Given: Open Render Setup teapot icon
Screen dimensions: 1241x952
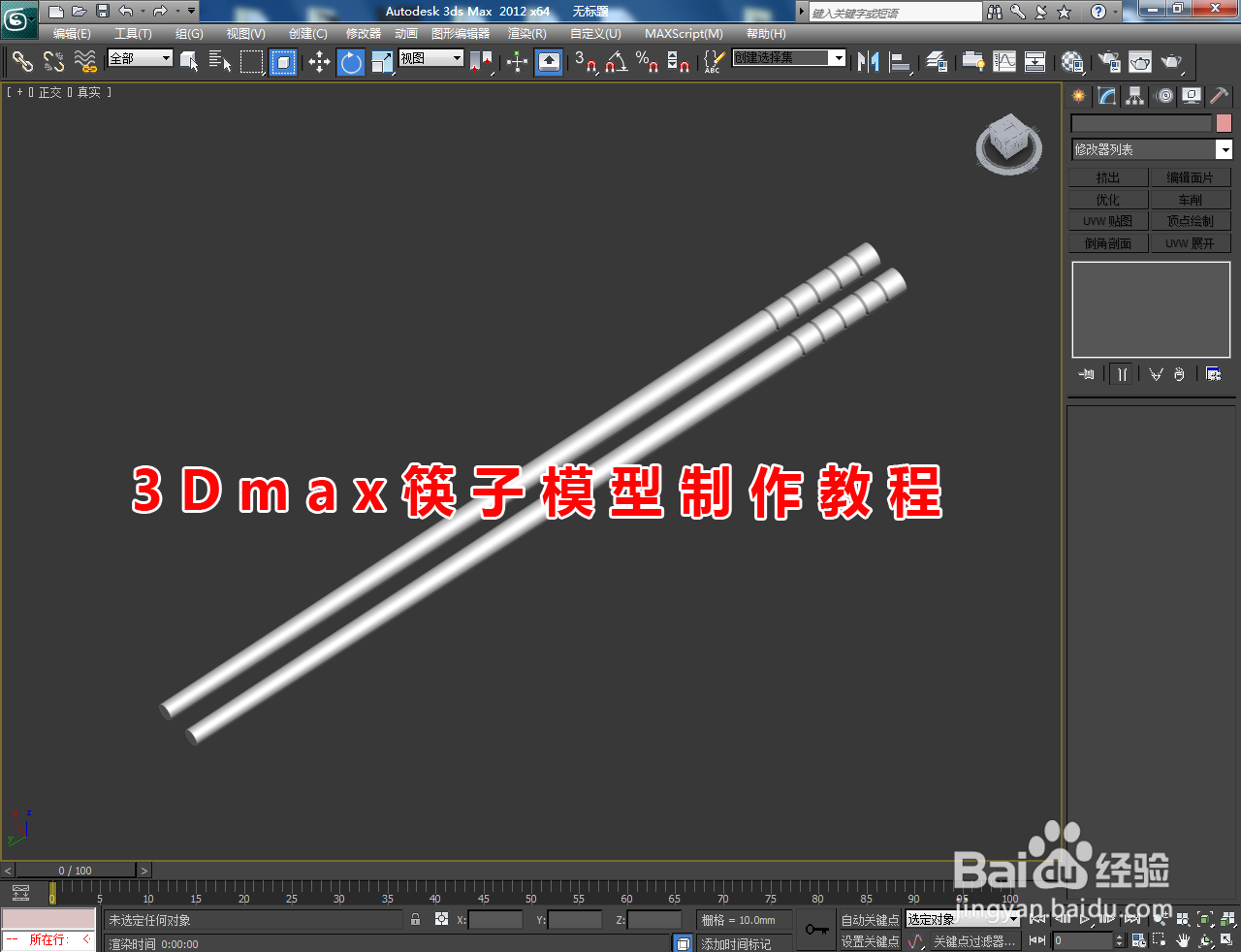Looking at the screenshot, I should [x=1108, y=62].
